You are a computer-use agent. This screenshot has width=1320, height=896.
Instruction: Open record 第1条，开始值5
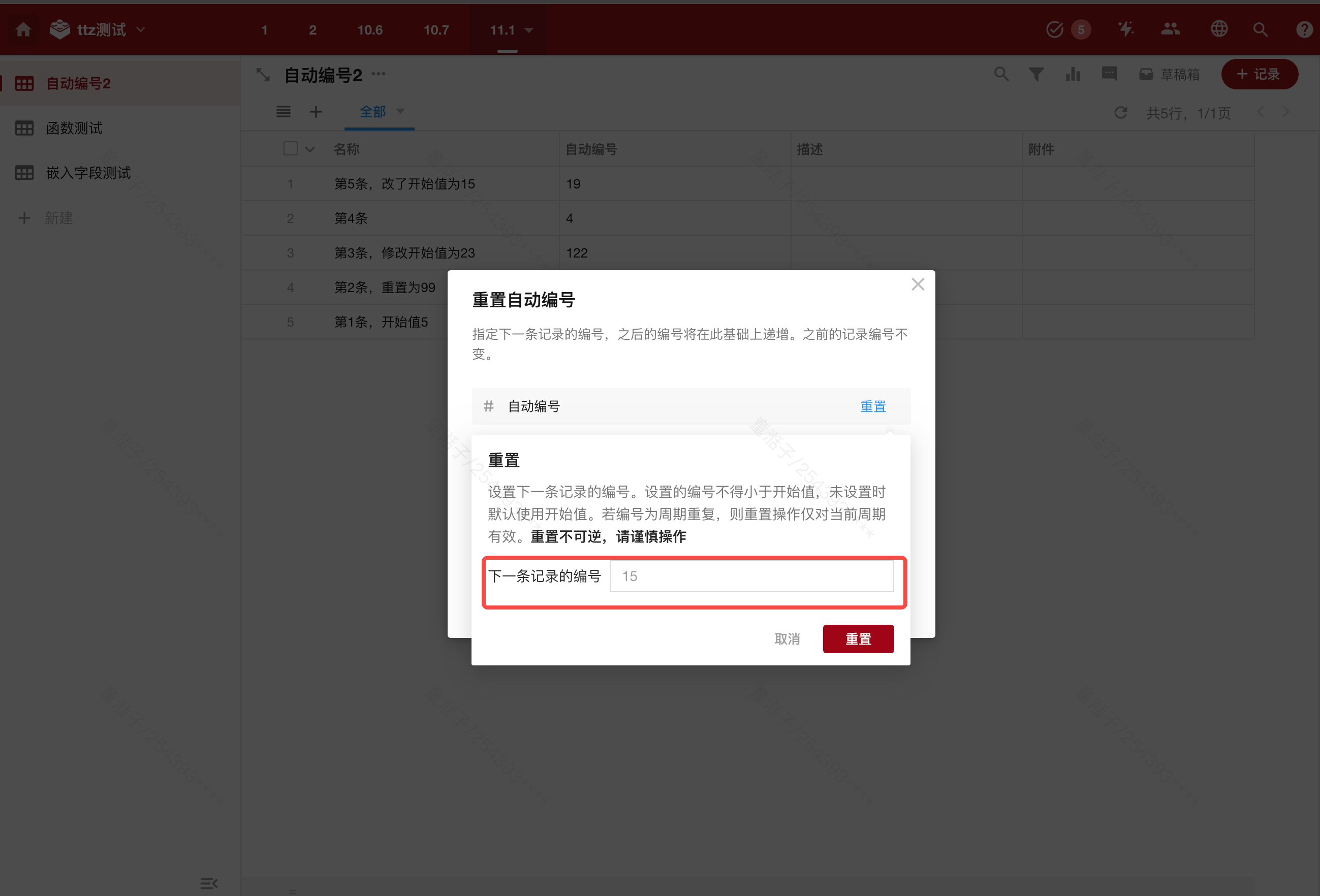pos(381,323)
